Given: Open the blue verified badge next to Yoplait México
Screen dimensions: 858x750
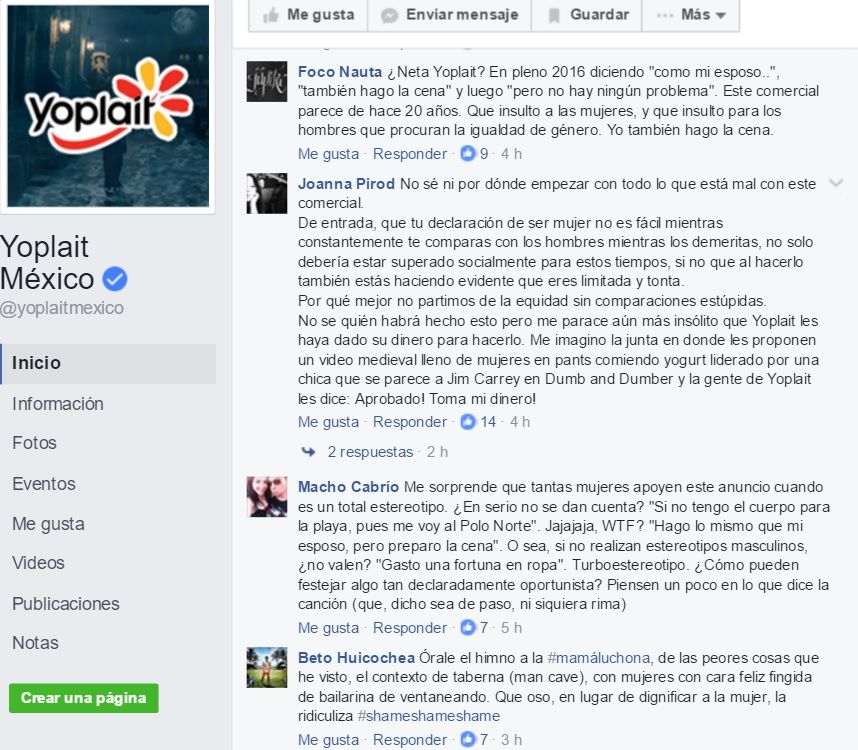Looking at the screenshot, I should [115, 279].
